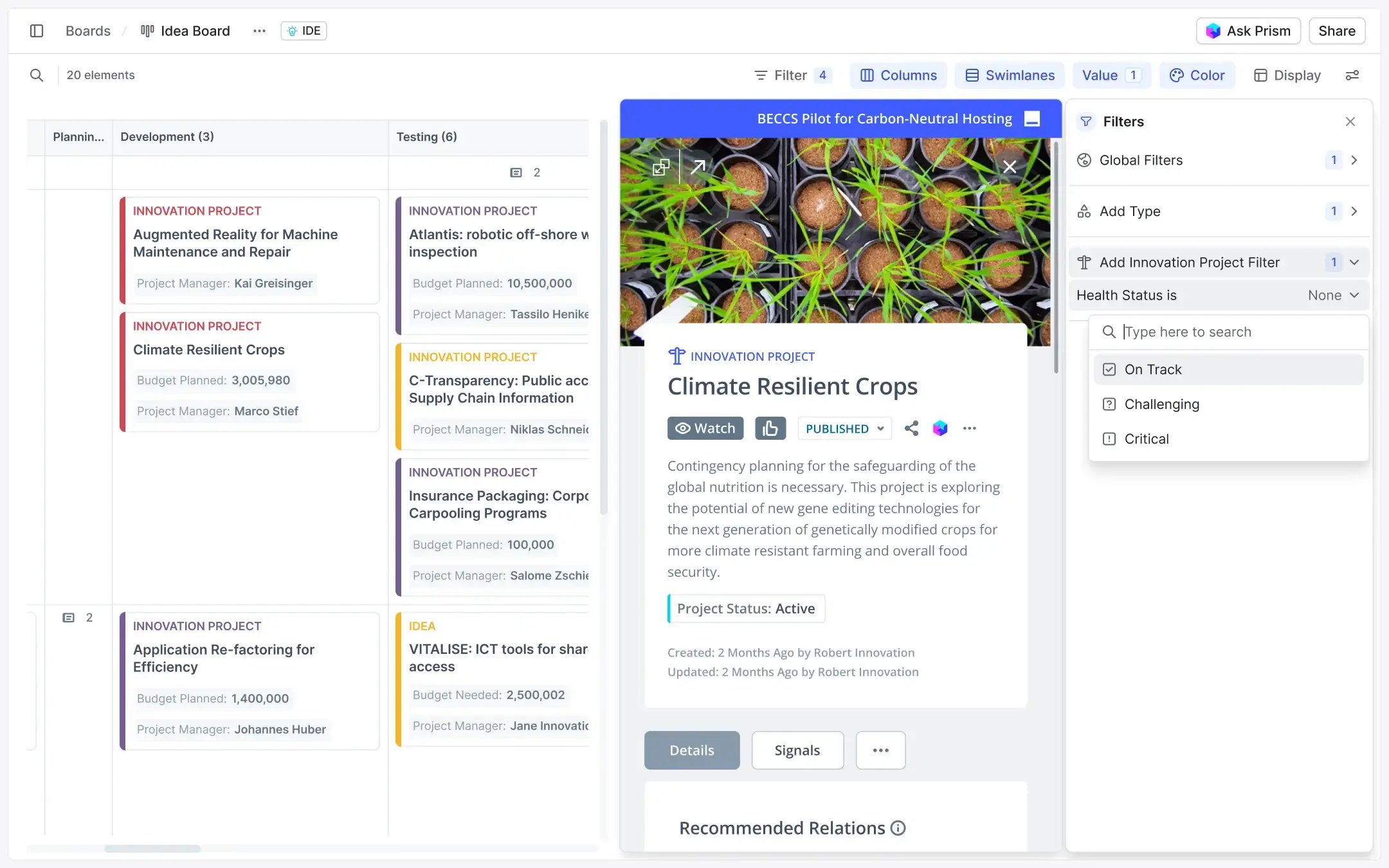
Task: Open the Display settings icon with sliders
Action: pos(1352,75)
